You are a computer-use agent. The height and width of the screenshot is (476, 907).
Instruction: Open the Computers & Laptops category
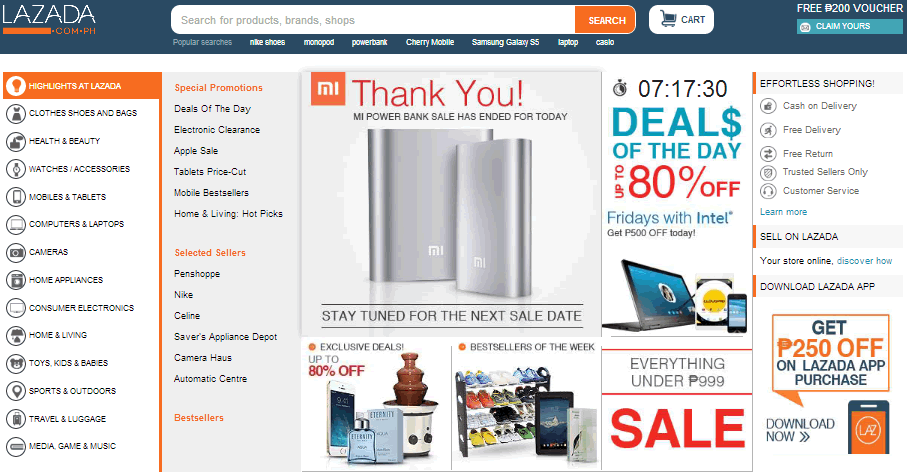pyautogui.click(x=76, y=224)
